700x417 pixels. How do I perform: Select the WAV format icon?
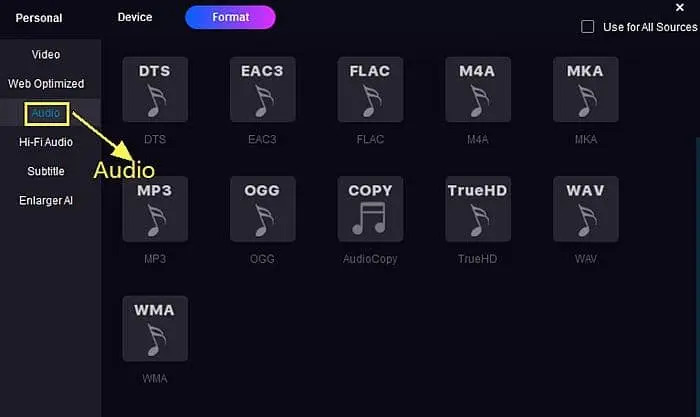586,209
